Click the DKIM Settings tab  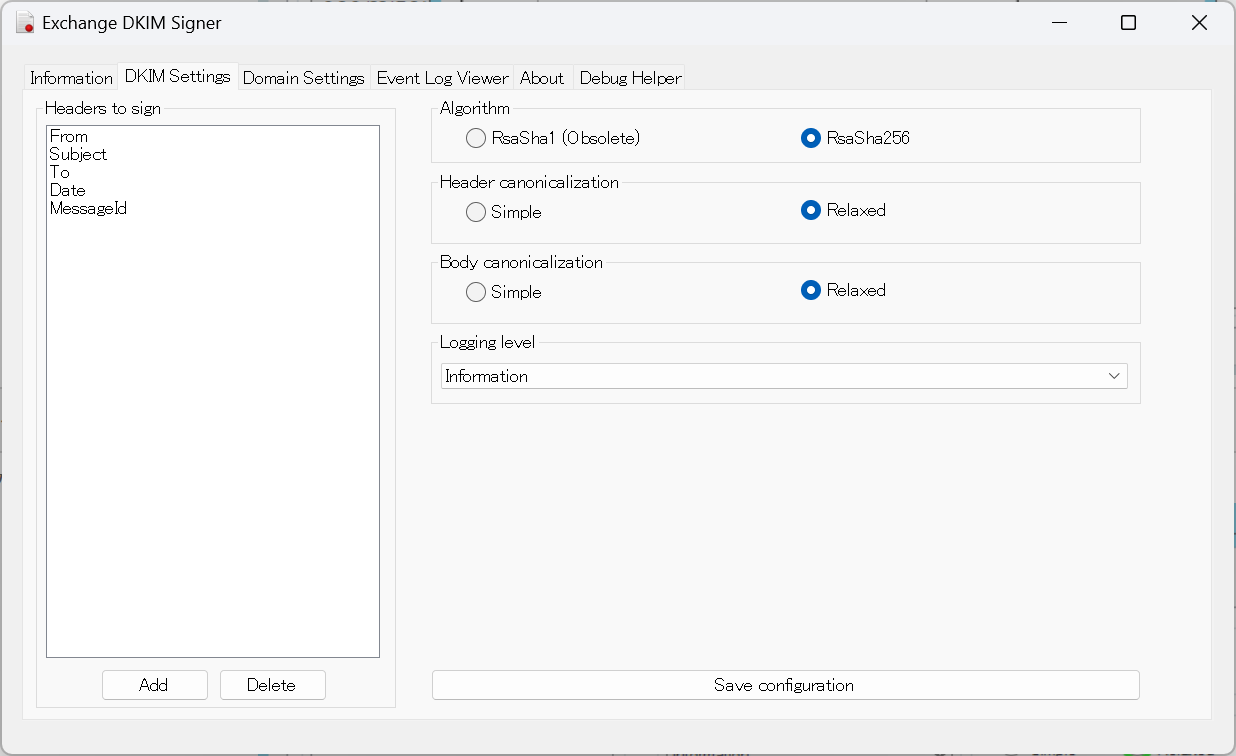click(x=178, y=76)
